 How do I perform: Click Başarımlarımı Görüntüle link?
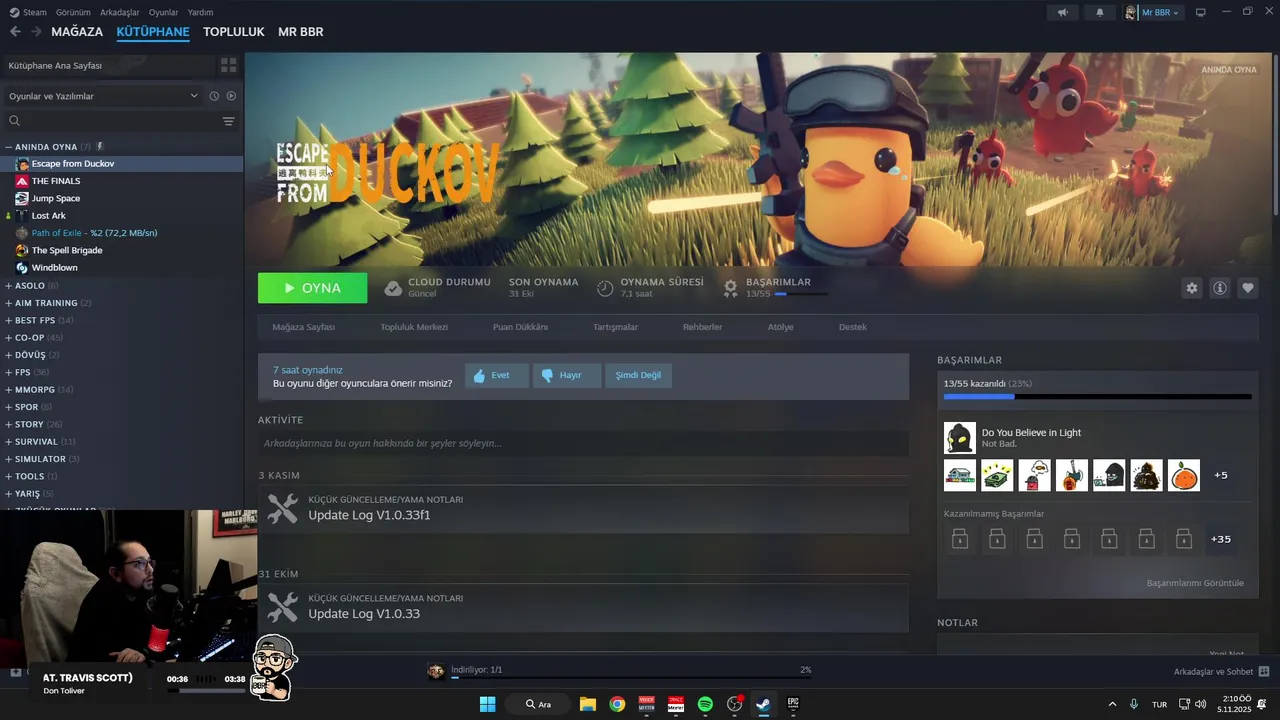(1195, 583)
